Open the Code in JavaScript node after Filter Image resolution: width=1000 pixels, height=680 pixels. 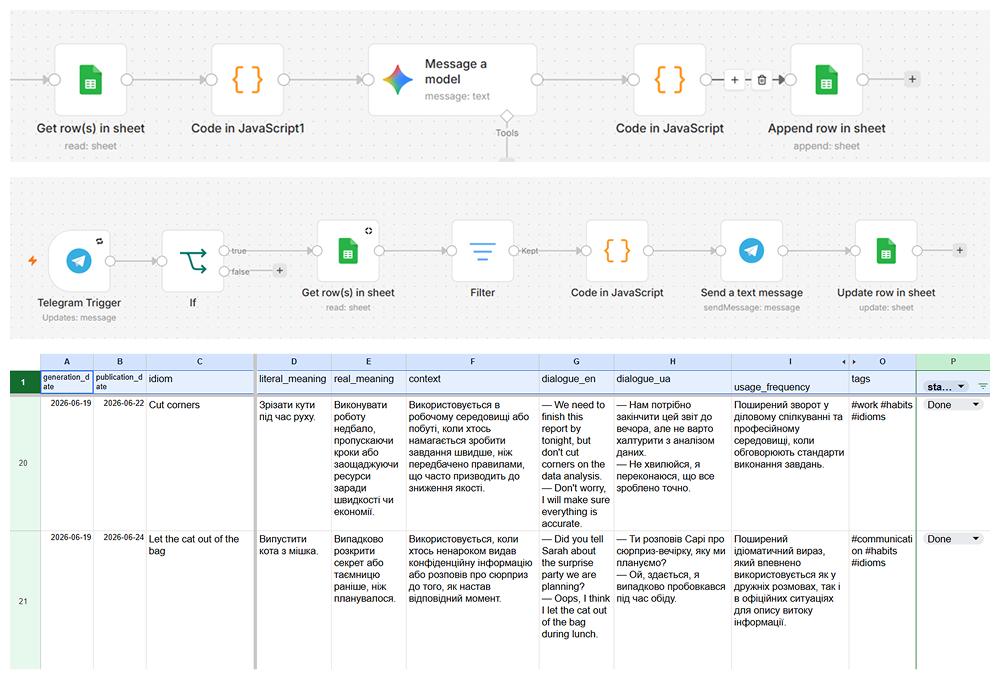coord(617,251)
